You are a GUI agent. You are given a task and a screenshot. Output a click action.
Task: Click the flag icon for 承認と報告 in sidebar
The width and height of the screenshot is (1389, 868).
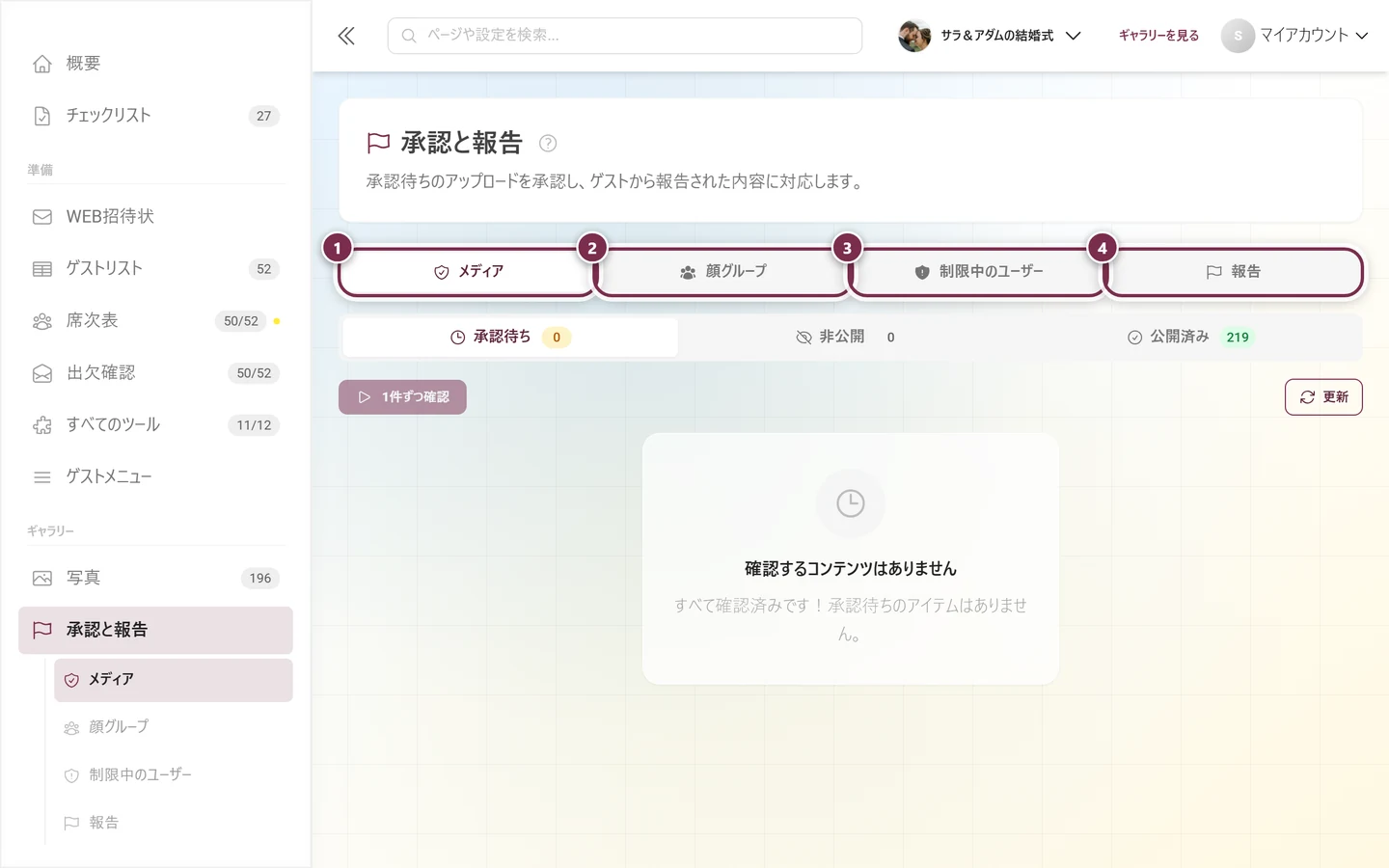click(42, 630)
